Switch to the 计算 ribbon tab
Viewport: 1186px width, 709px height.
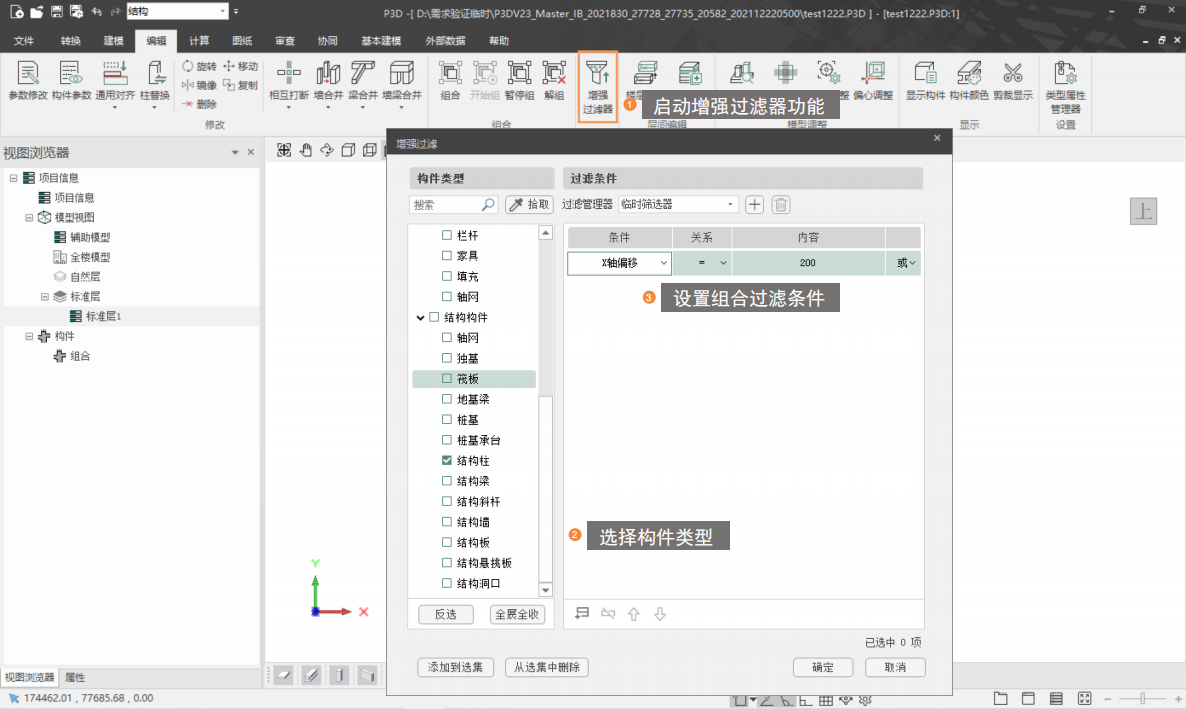pyautogui.click(x=199, y=41)
